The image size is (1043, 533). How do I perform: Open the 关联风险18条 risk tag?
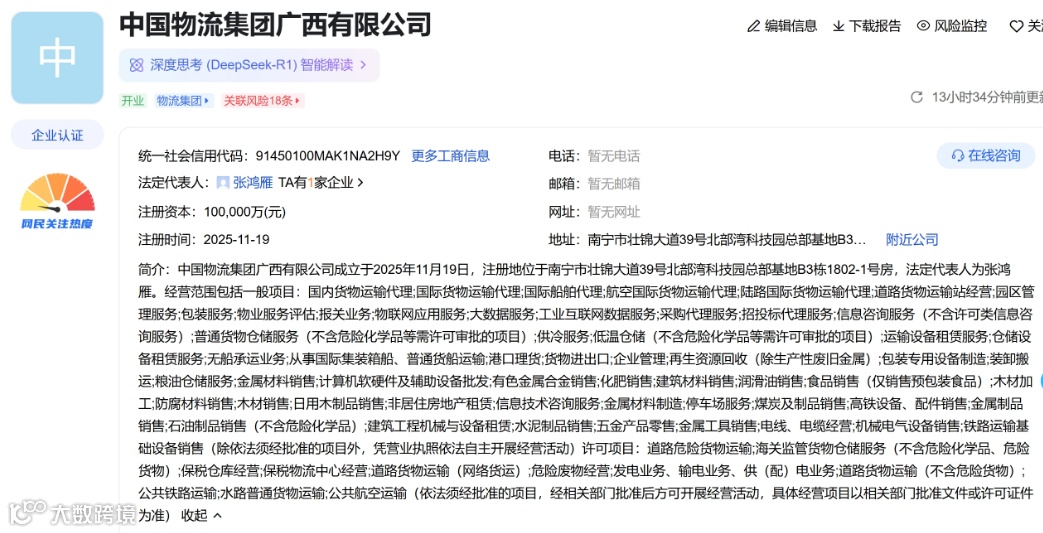(x=262, y=100)
